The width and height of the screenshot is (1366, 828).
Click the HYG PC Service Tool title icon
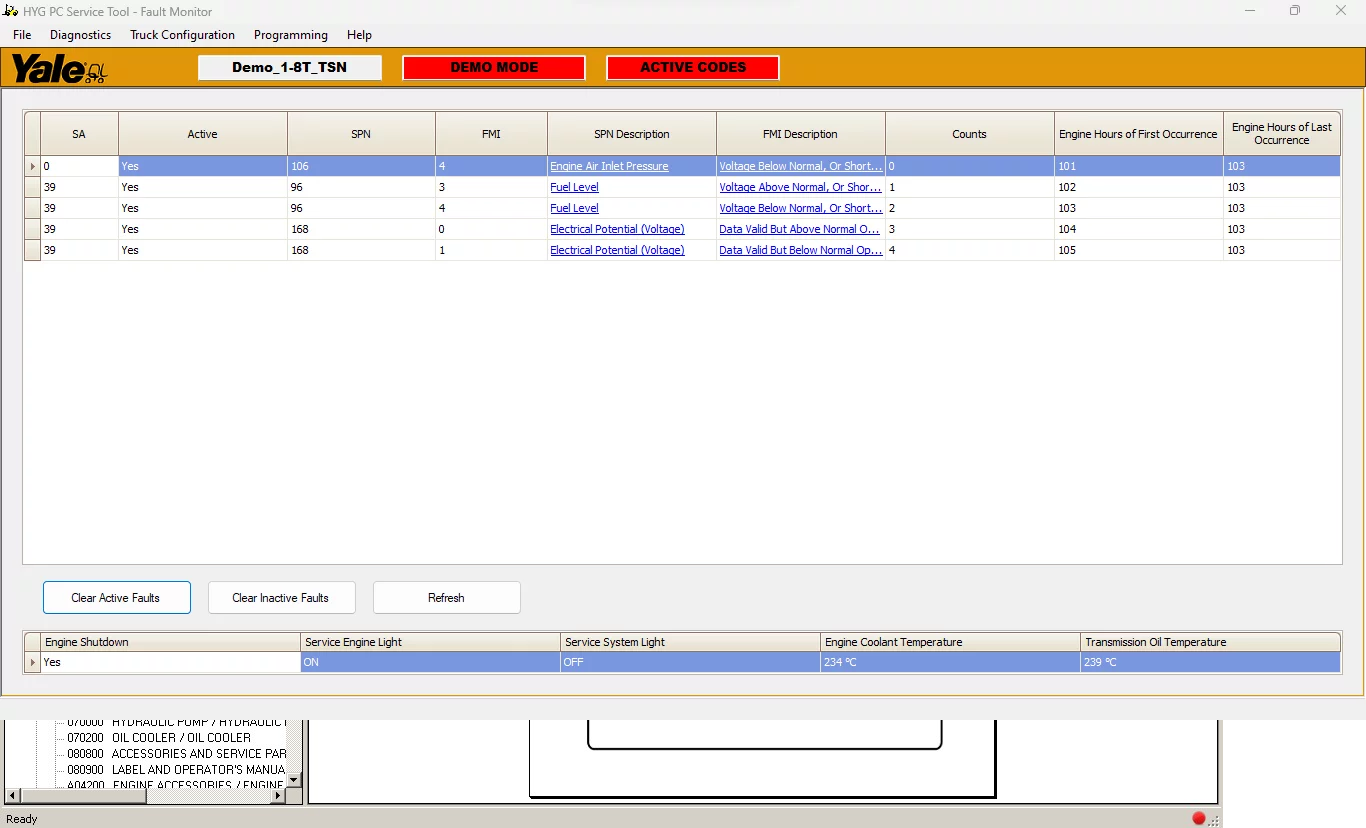(x=11, y=11)
